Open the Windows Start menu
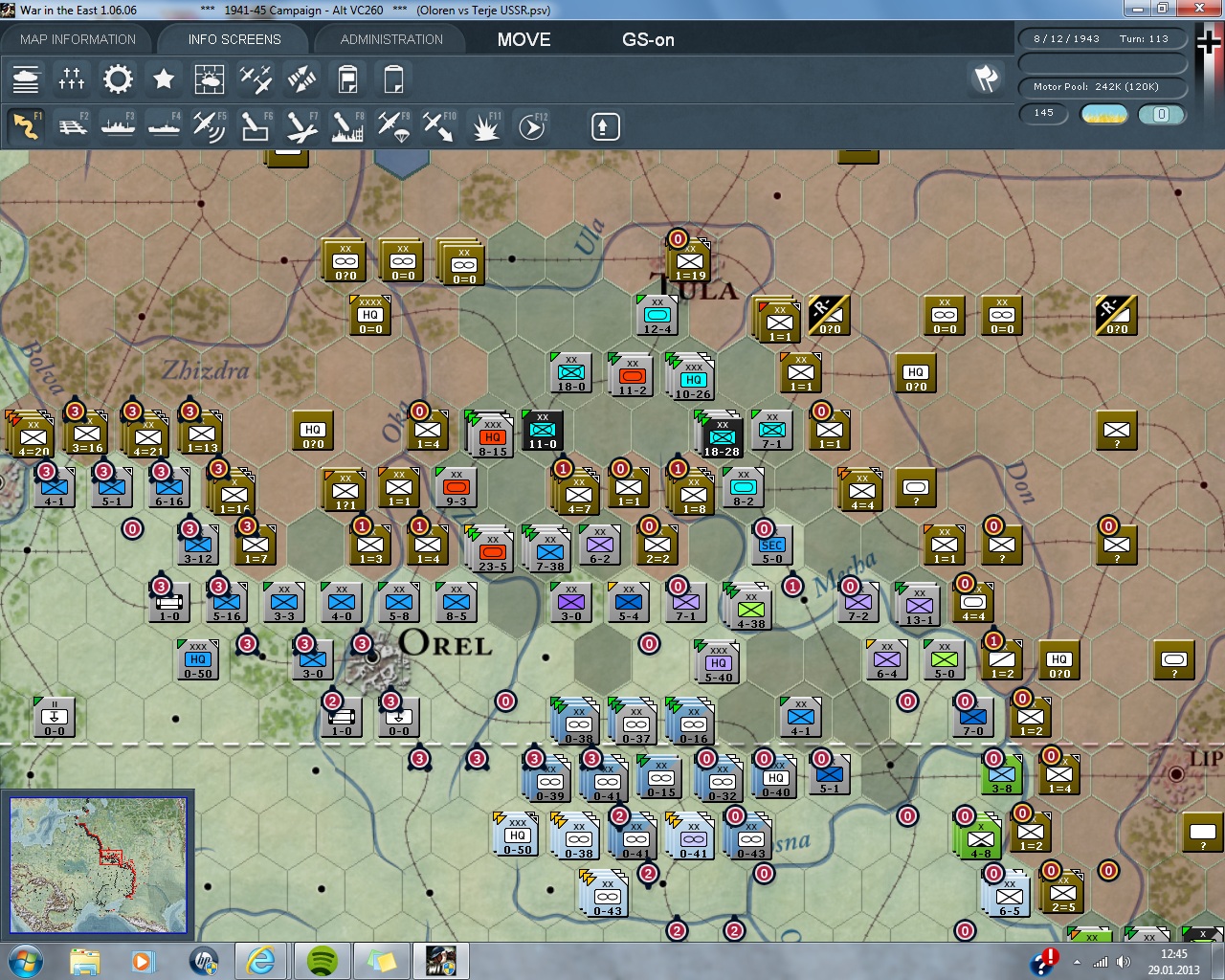The height and width of the screenshot is (980, 1225). coord(24,960)
